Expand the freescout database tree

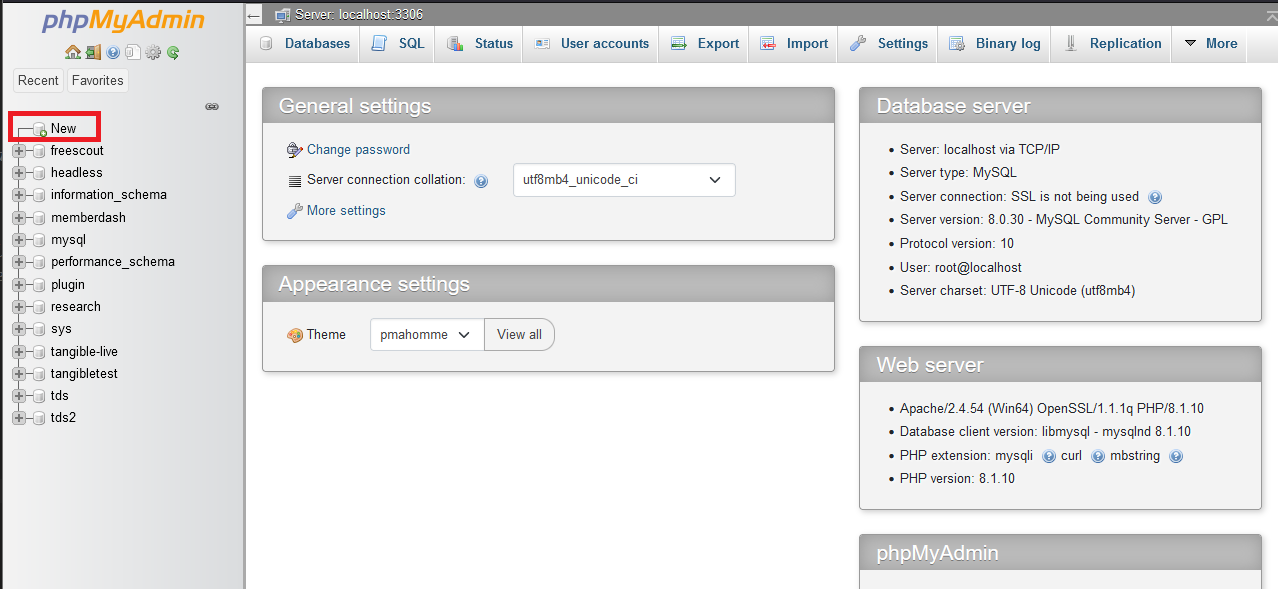click(x=18, y=150)
